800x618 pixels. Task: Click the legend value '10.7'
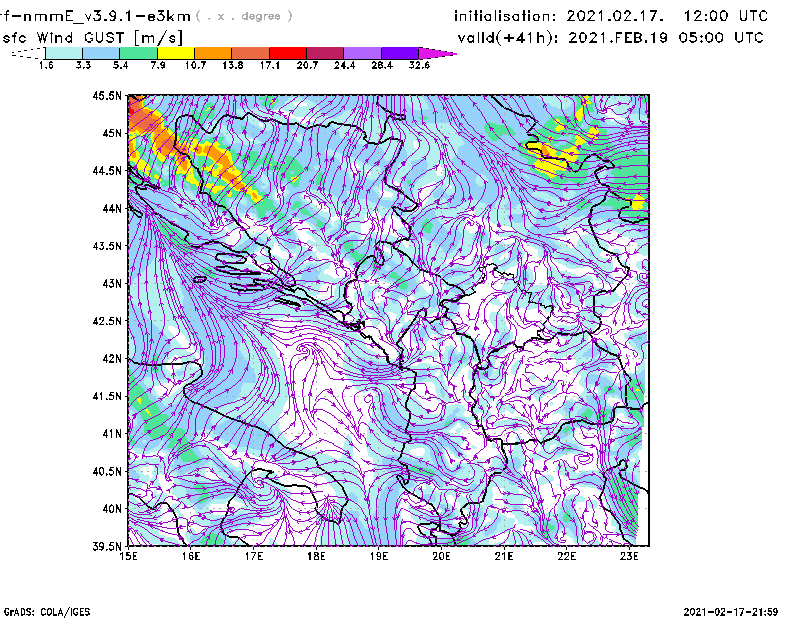point(195,65)
